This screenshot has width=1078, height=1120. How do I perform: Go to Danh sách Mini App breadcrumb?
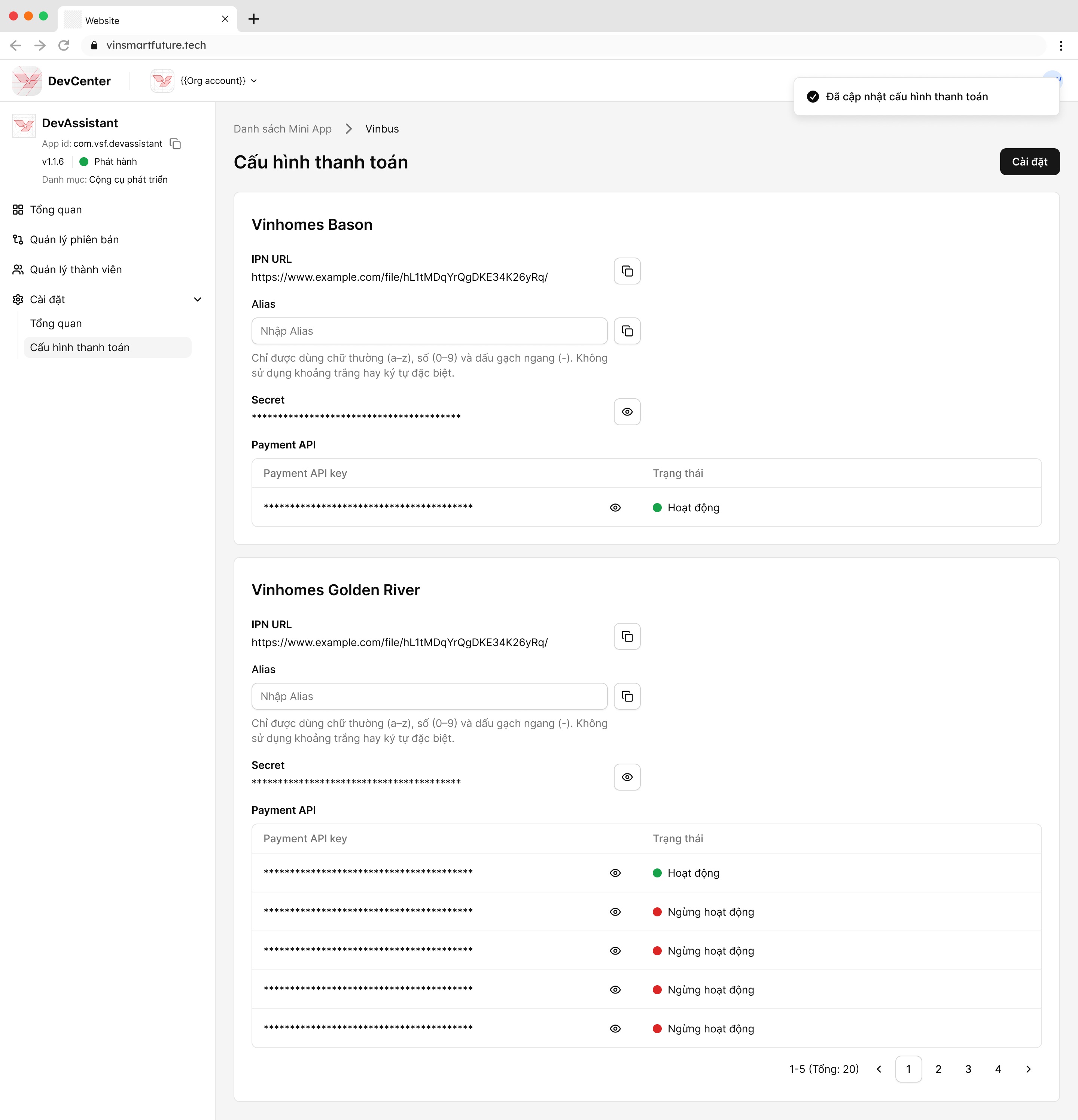[282, 128]
